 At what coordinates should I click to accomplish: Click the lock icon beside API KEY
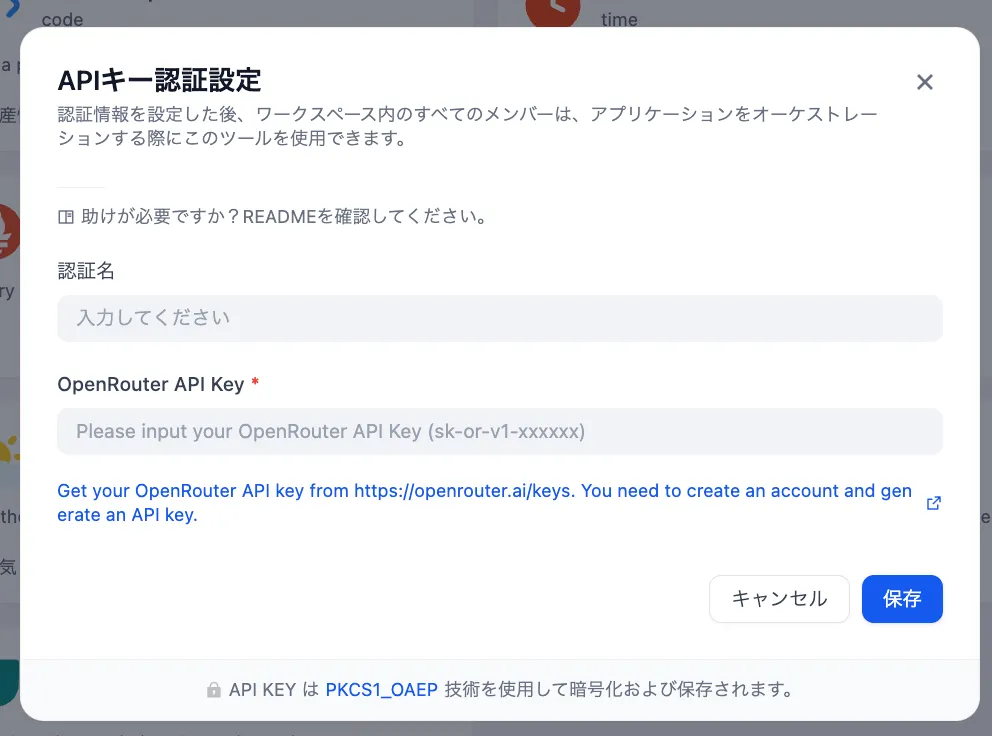[x=213, y=690]
